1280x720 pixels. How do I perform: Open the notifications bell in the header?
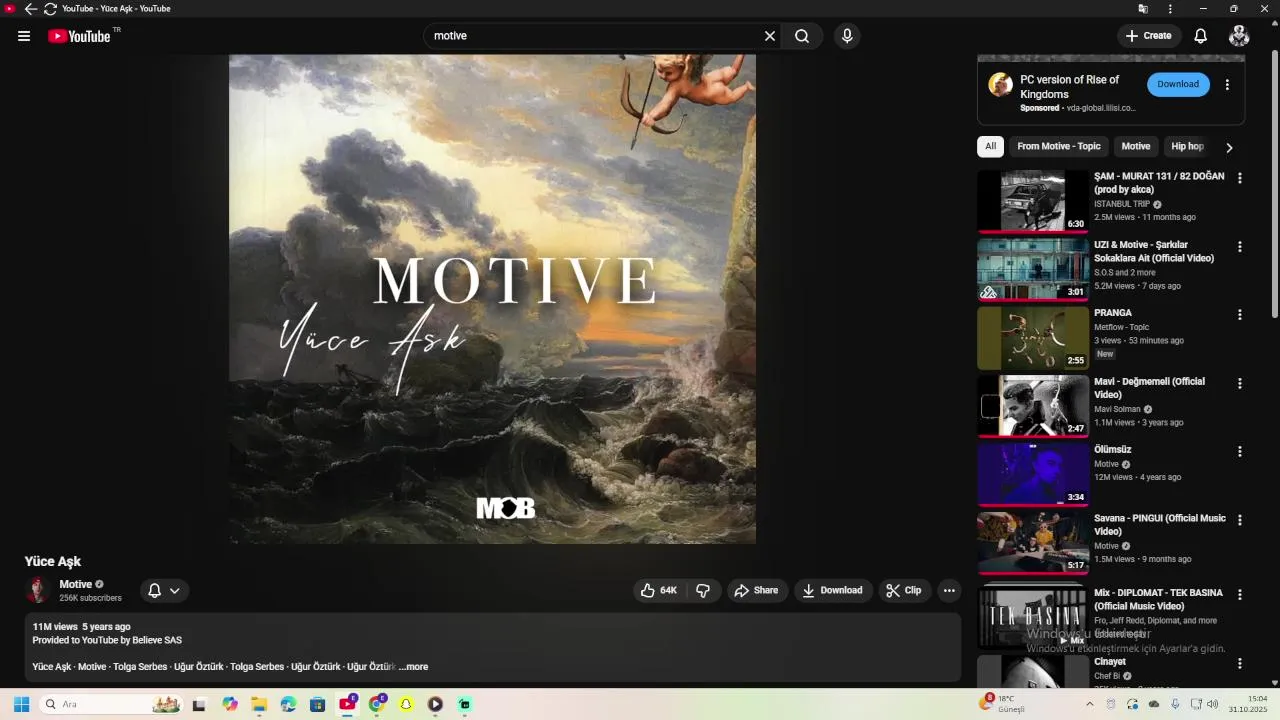pyautogui.click(x=1201, y=36)
